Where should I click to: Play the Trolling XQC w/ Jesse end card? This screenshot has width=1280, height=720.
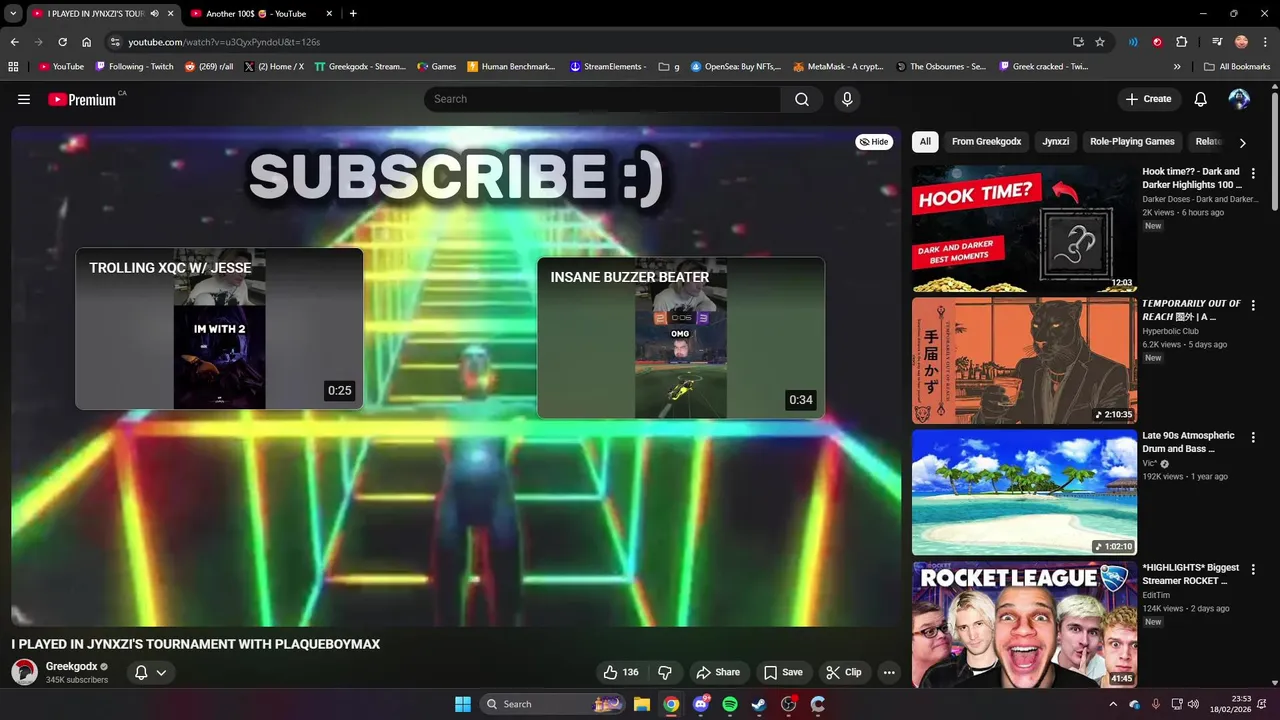pyautogui.click(x=219, y=329)
